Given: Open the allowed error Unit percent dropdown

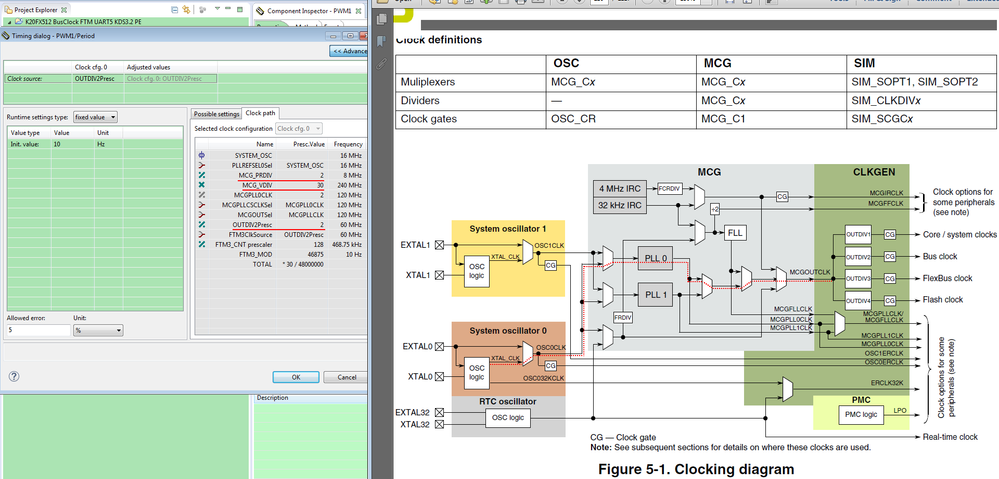Looking at the screenshot, I should (98, 331).
